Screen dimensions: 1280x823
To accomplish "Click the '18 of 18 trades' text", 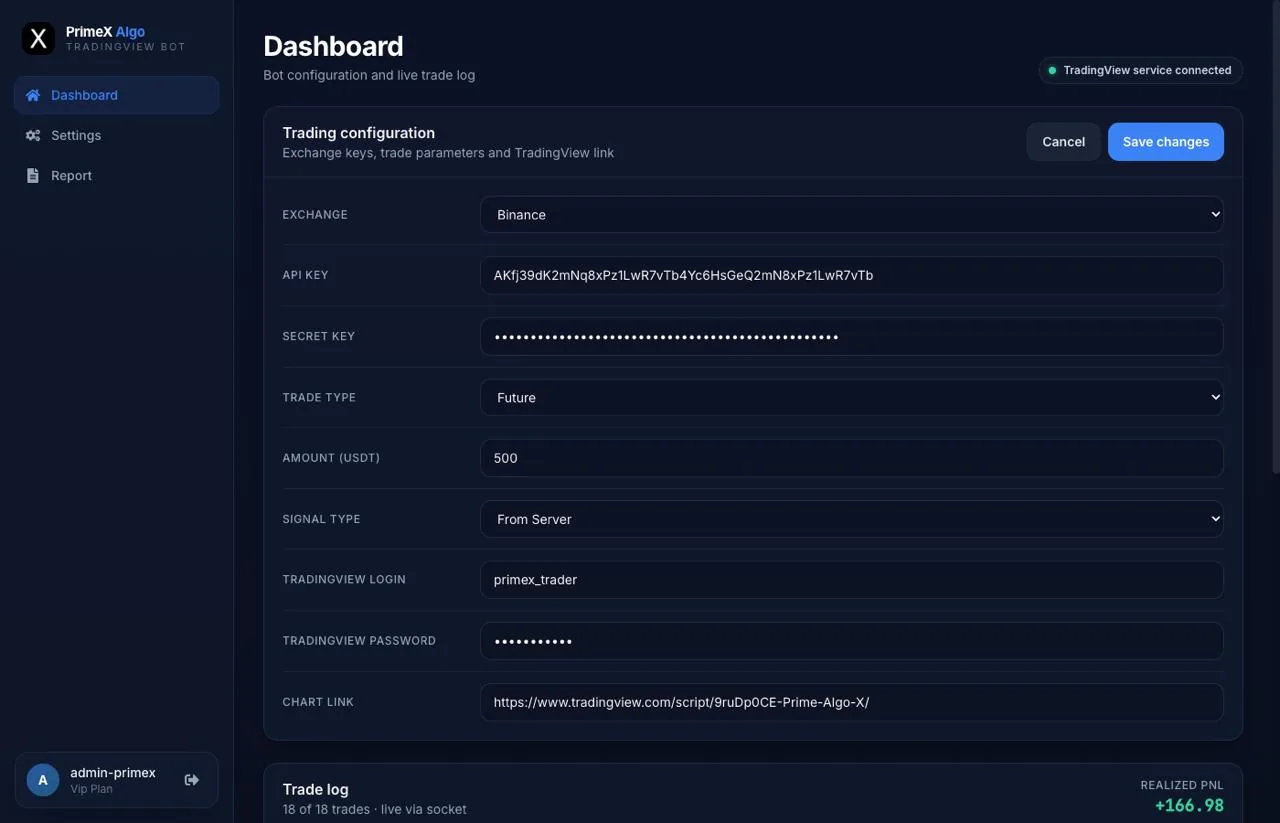I will click(326, 809).
